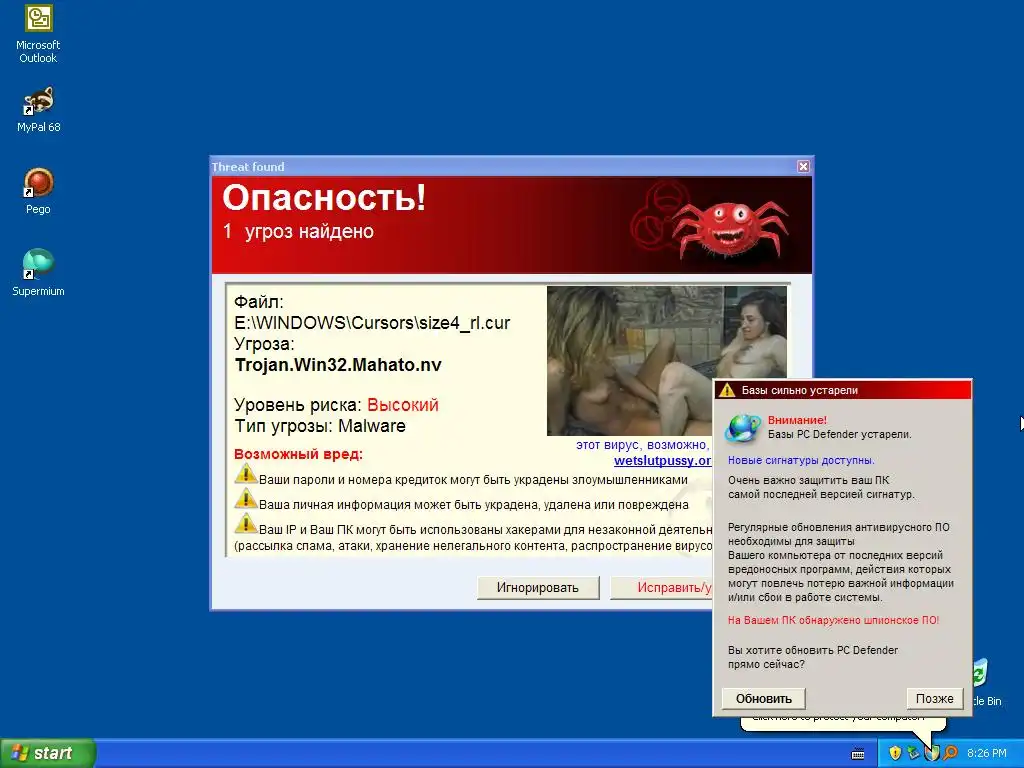The image size is (1024, 768).
Task: Click the Опасность! heading
Action: pyautogui.click(x=324, y=197)
